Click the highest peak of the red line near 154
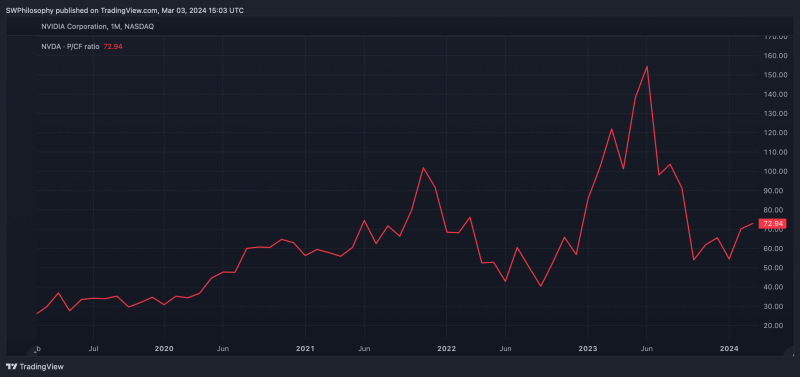This screenshot has width=800, height=377. point(647,66)
